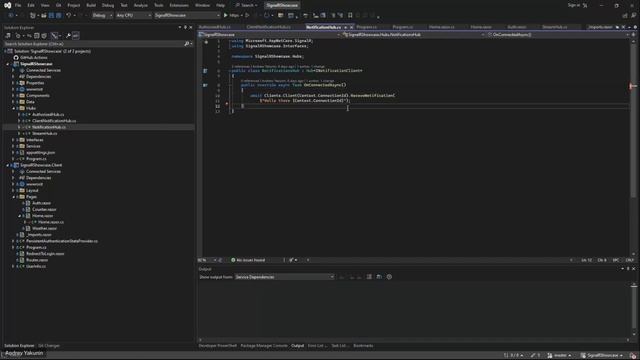Expand the Interfaces folder
Screen dimensions: 640x360
[x=13, y=140]
